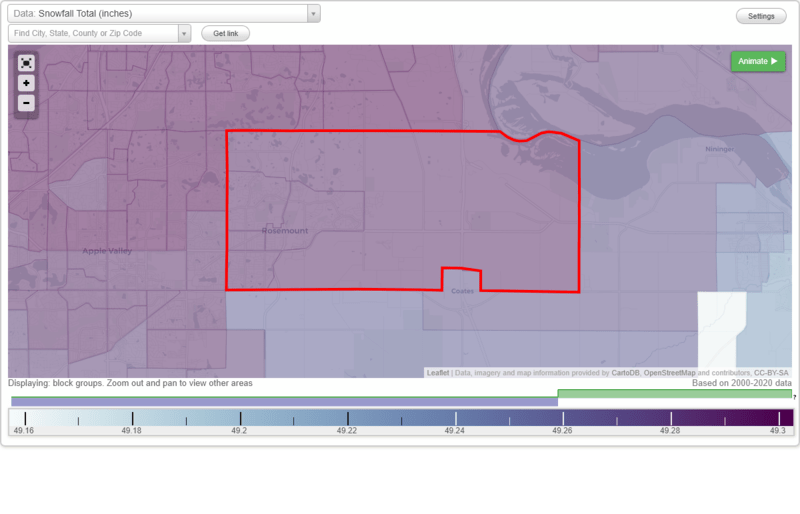
Task: Open the Leaflet attribution link
Action: tap(438, 373)
